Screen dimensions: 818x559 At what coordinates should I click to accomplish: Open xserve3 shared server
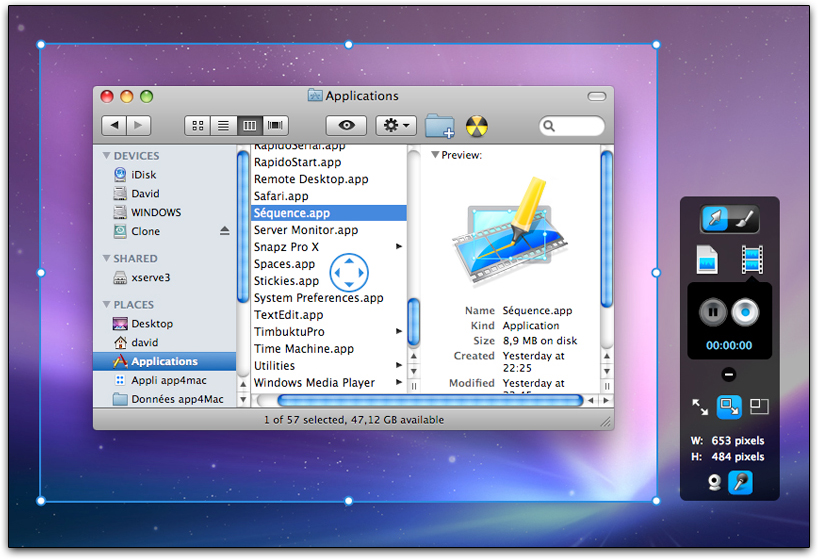click(x=164, y=277)
